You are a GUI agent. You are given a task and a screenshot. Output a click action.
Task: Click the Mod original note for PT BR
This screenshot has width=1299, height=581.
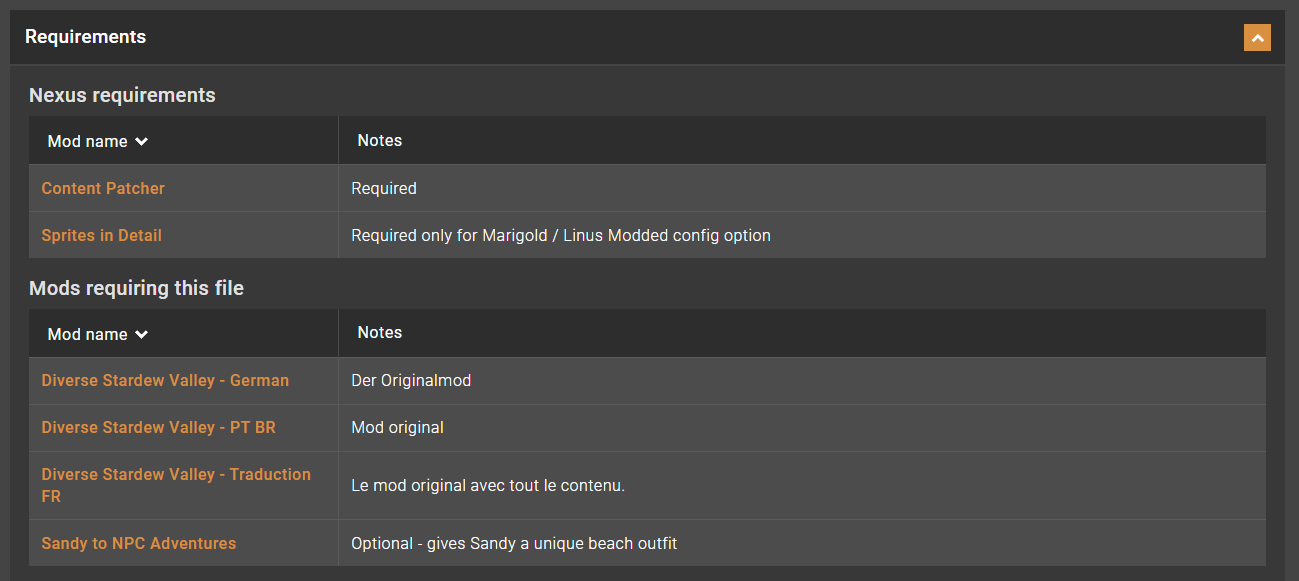click(397, 428)
